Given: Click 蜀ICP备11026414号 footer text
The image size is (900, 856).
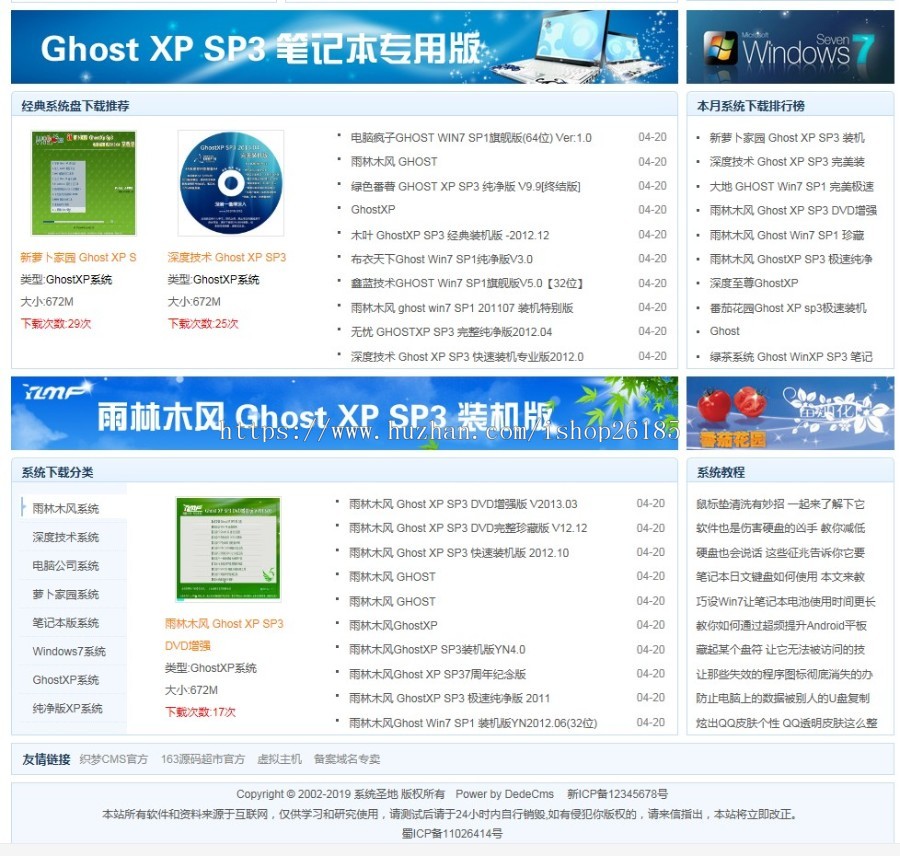Looking at the screenshot, I should coord(452,833).
